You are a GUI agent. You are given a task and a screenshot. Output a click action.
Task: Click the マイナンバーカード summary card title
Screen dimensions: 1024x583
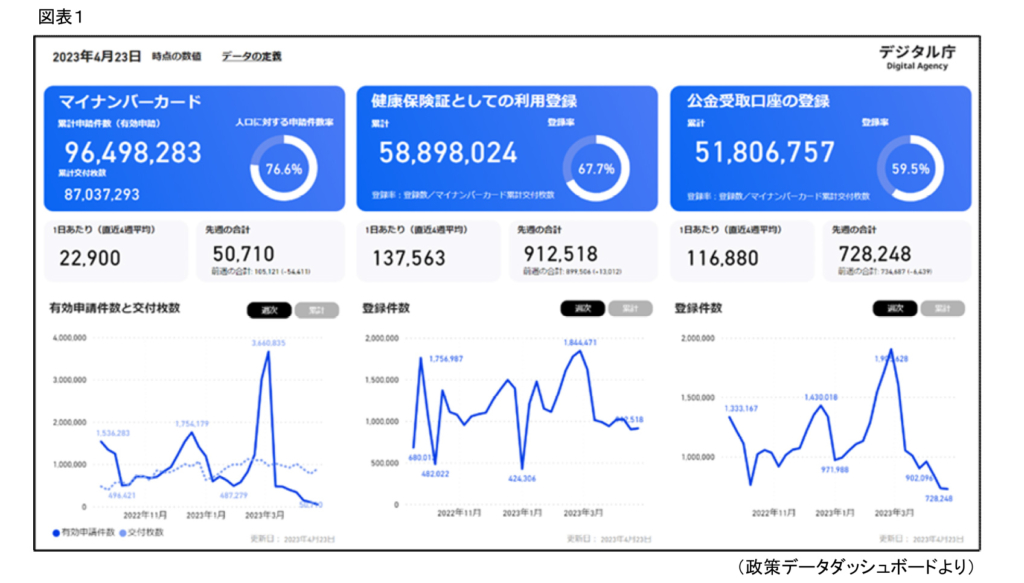130,102
